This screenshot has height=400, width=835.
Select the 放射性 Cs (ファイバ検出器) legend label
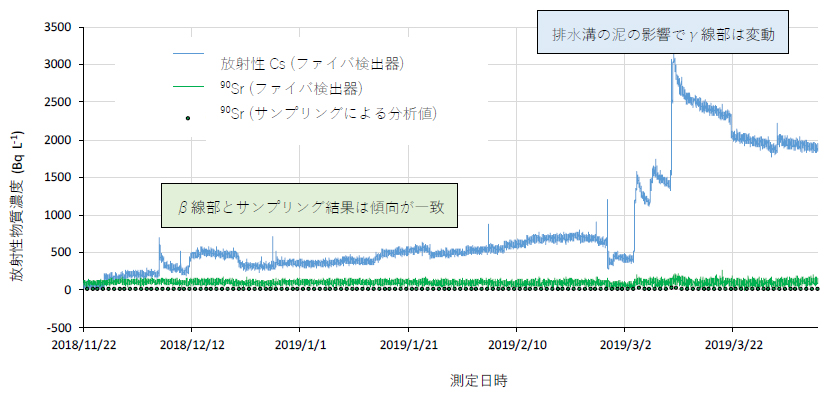(x=314, y=64)
